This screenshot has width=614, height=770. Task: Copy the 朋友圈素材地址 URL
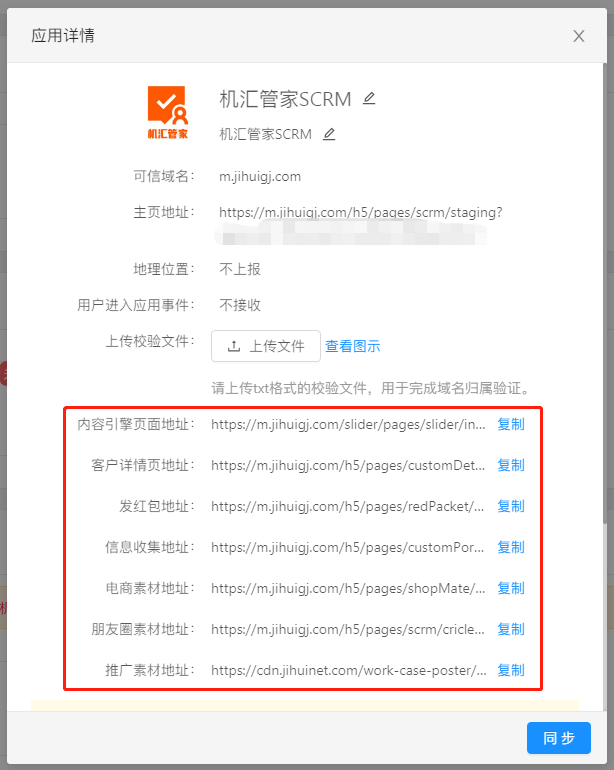[x=511, y=629]
